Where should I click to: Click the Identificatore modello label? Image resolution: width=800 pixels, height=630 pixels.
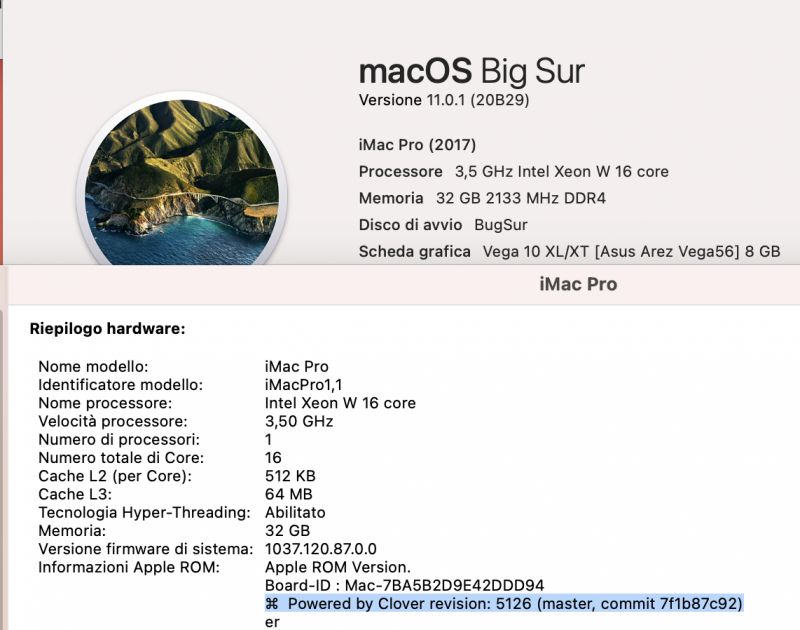coord(120,385)
